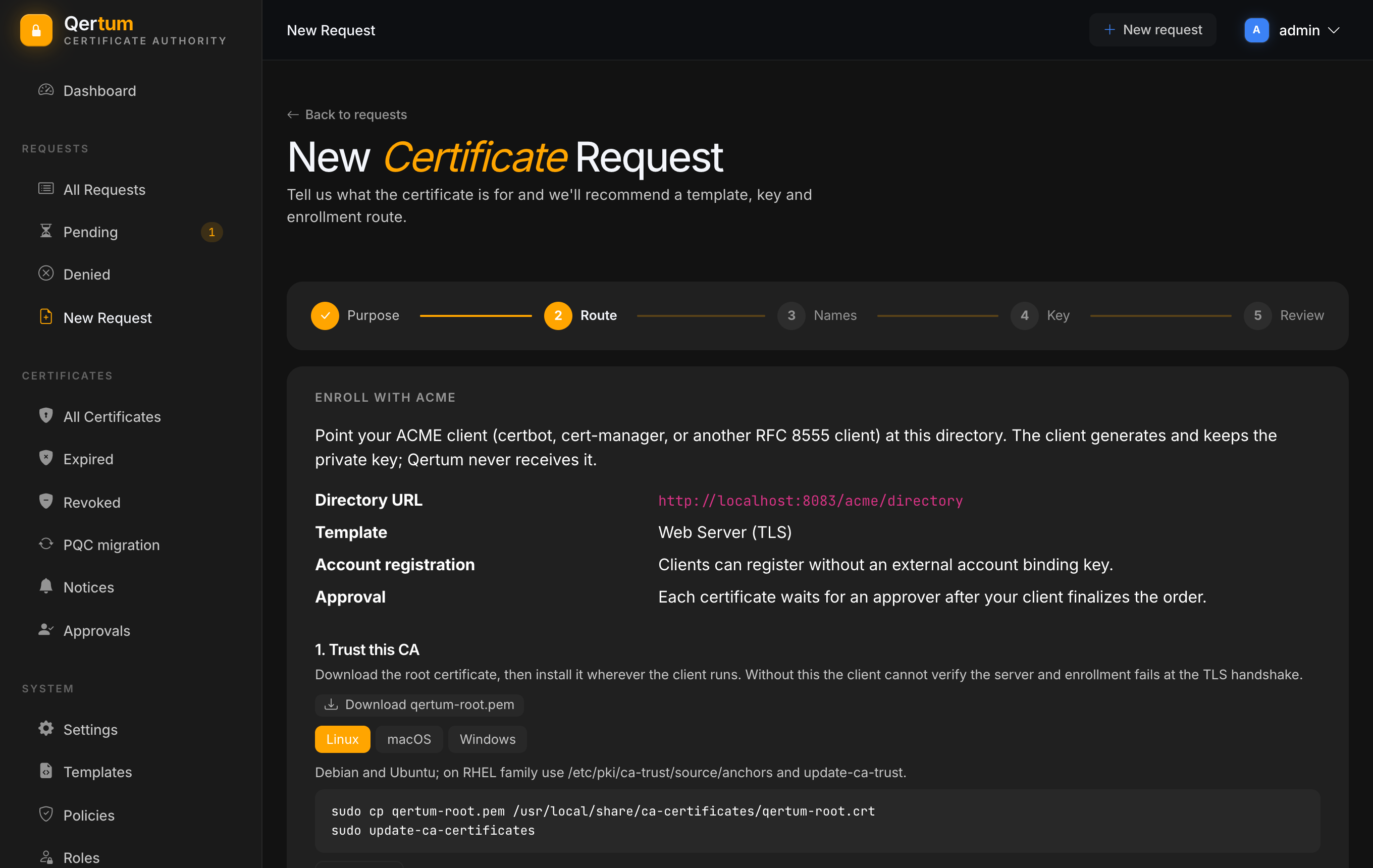Select the Linux instructions tab

(x=342, y=739)
